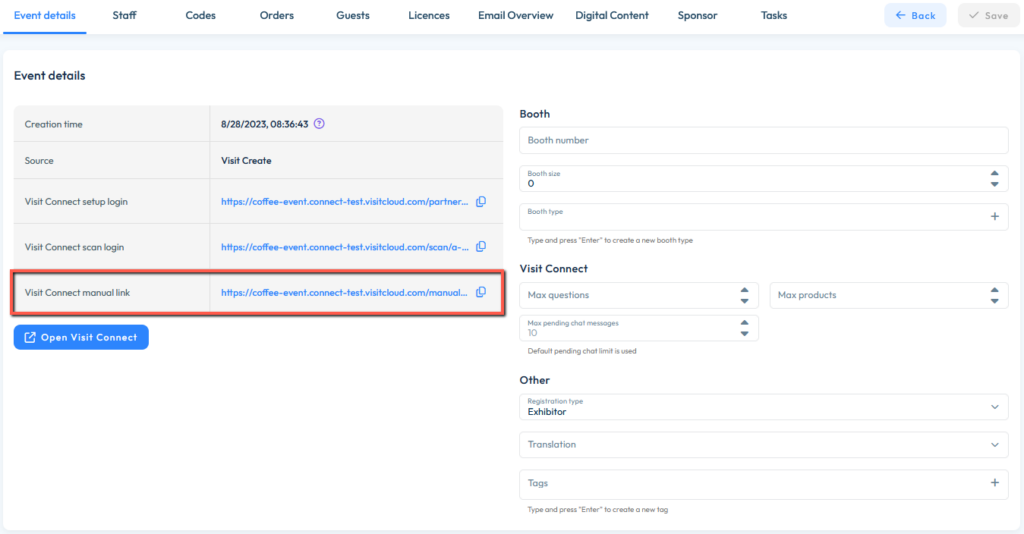Image resolution: width=1024 pixels, height=534 pixels.
Task: Switch to the Staff tab
Action: pyautogui.click(x=124, y=16)
